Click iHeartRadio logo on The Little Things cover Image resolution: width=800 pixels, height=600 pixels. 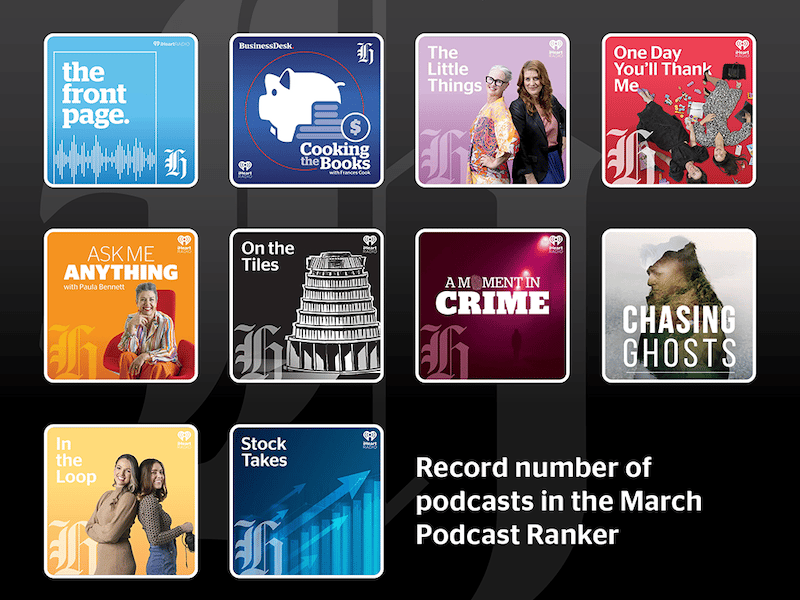point(556,48)
